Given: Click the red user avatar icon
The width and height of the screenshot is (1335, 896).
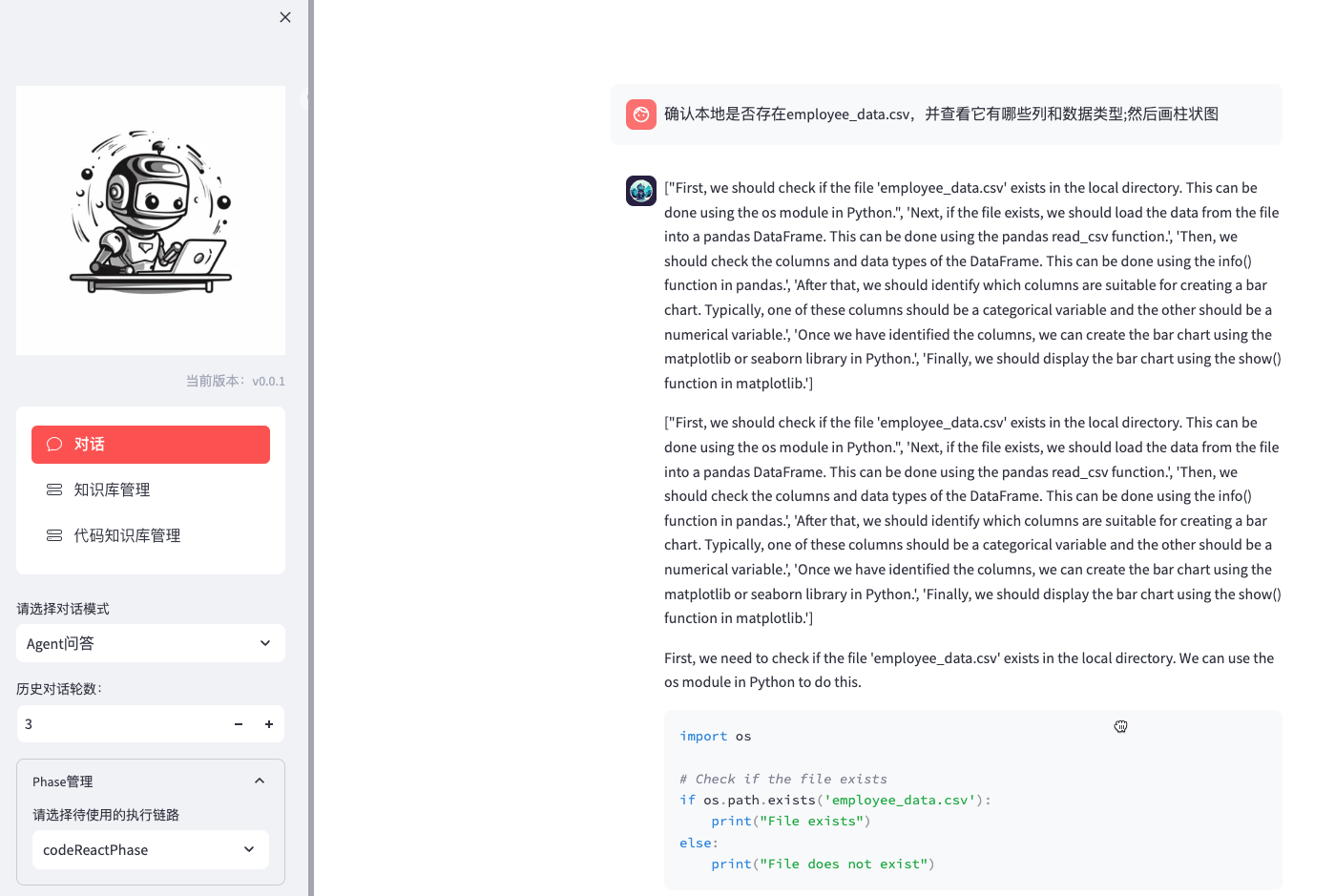Looking at the screenshot, I should pos(640,114).
